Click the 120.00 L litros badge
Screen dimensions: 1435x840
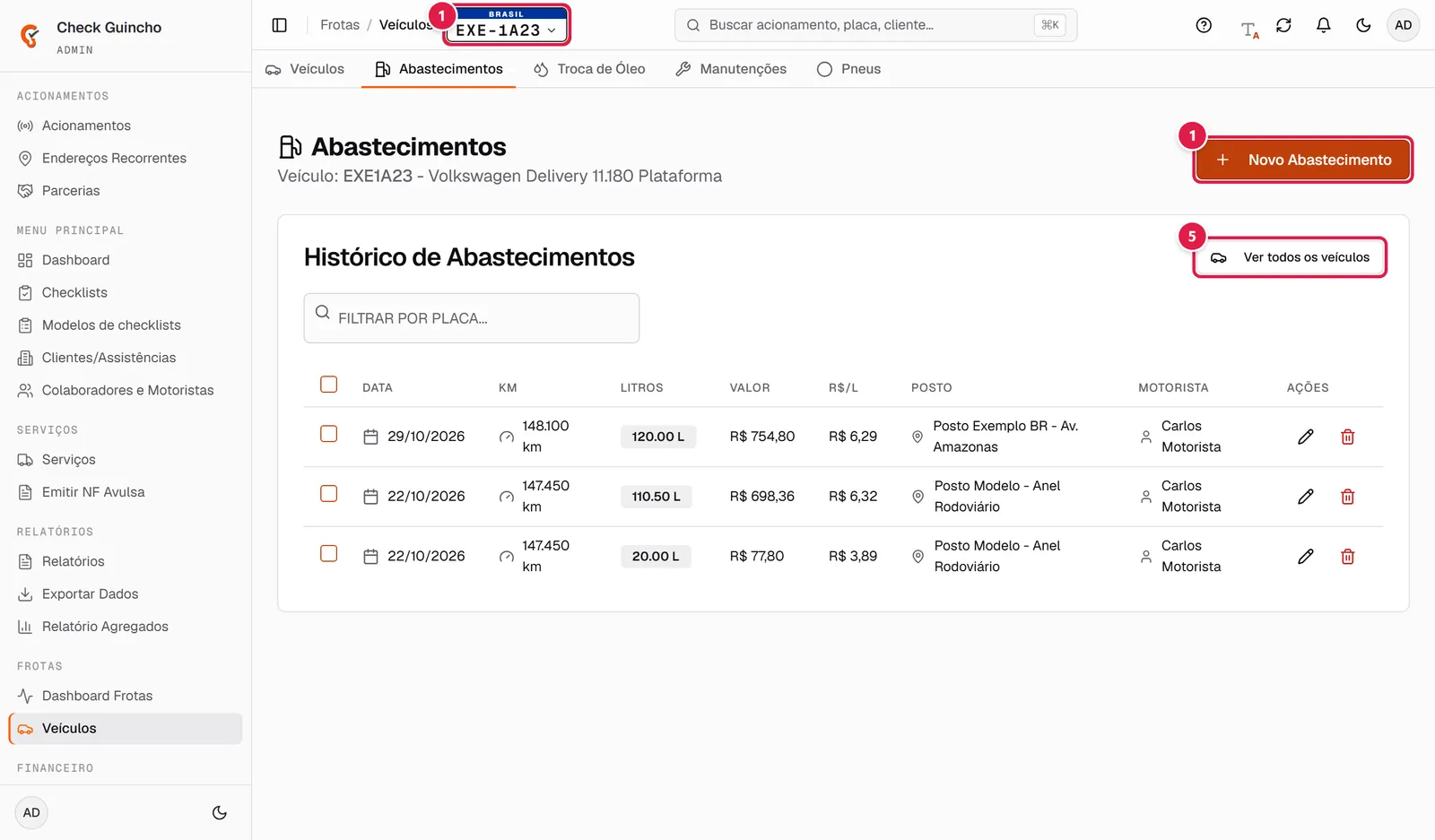(x=657, y=437)
